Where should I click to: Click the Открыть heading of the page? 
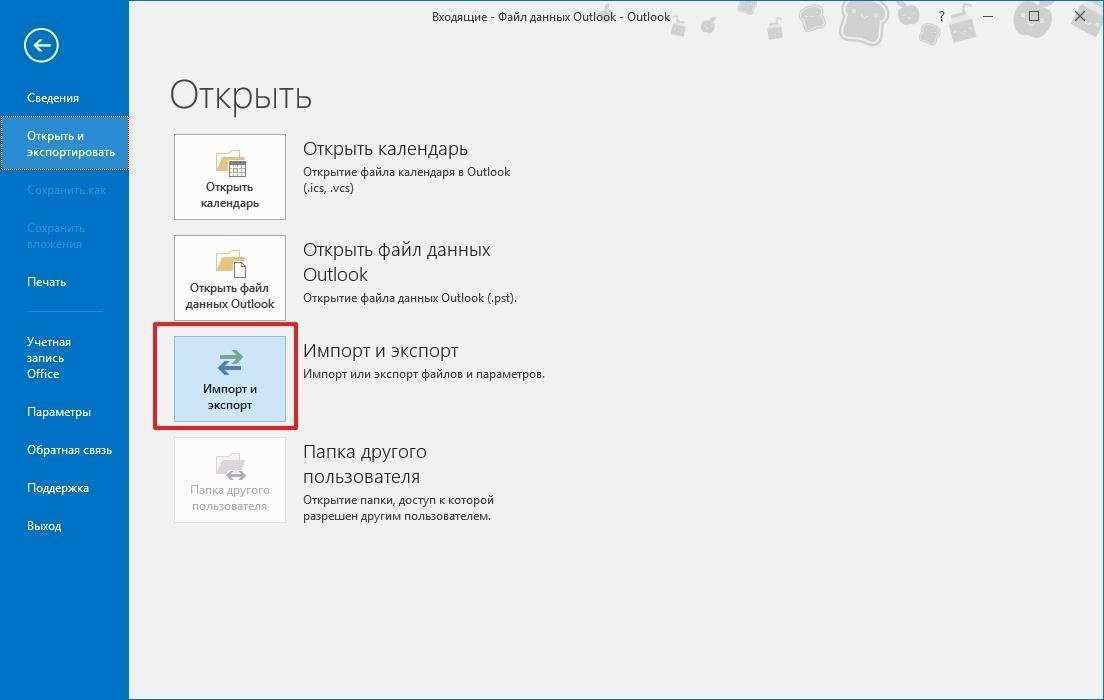click(x=240, y=95)
